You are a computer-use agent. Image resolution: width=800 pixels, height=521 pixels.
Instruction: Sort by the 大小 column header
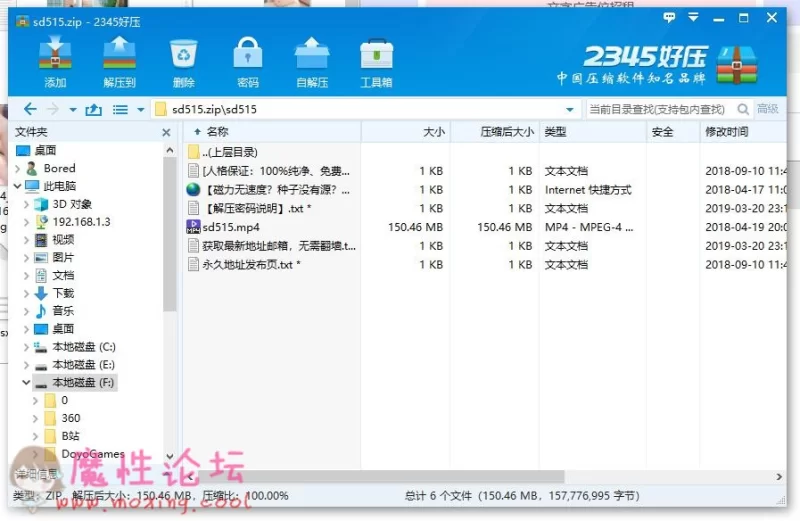pos(406,132)
